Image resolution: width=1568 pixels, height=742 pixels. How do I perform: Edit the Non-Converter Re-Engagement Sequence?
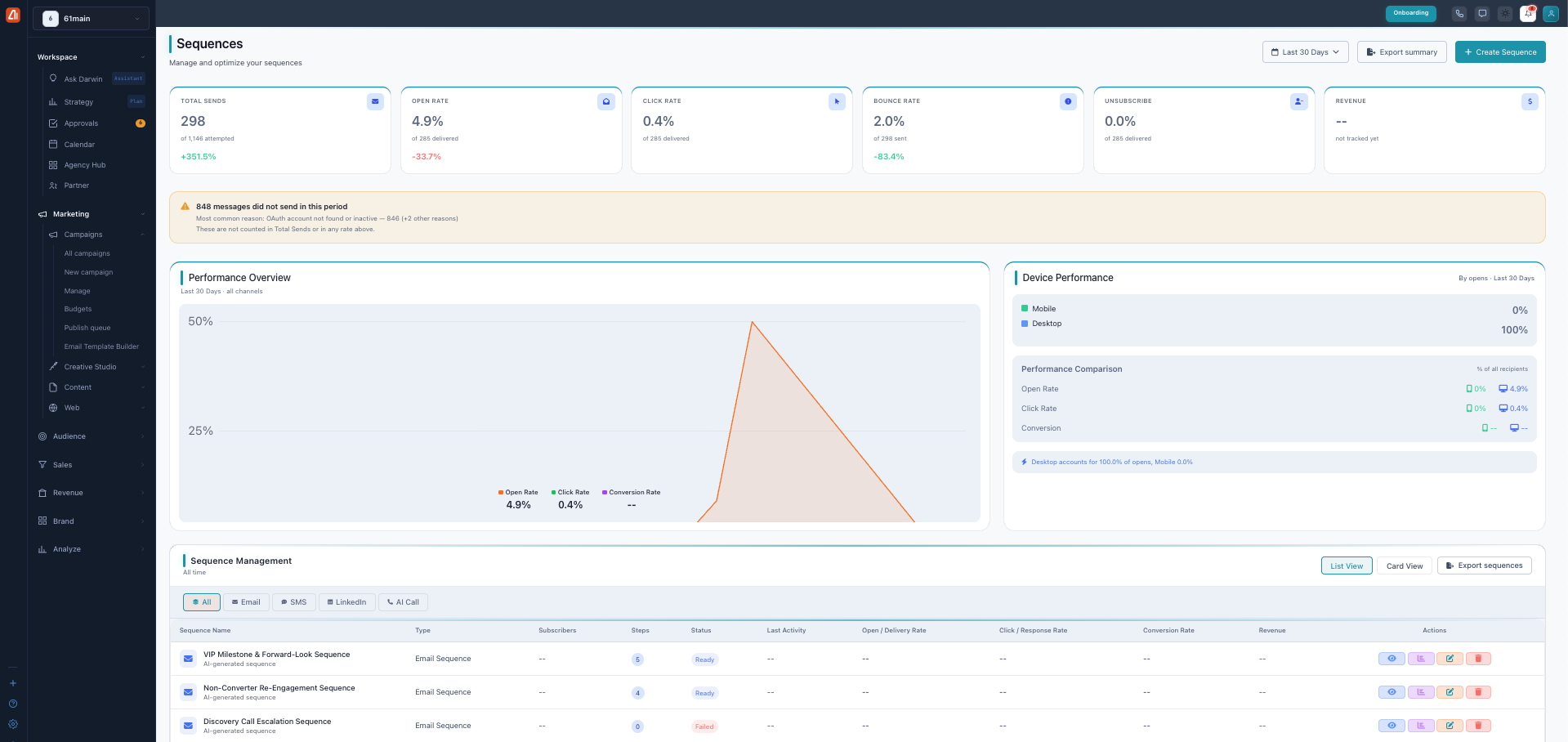click(x=1450, y=692)
